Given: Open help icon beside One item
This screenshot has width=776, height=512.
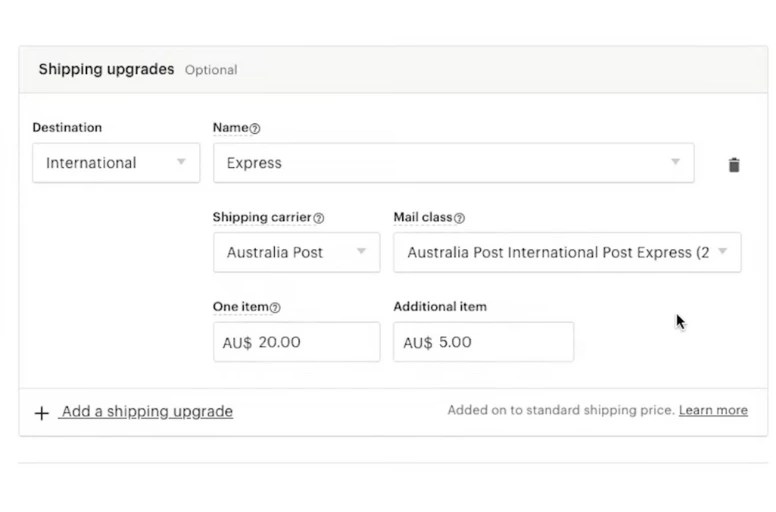Looking at the screenshot, I should click(x=275, y=308).
